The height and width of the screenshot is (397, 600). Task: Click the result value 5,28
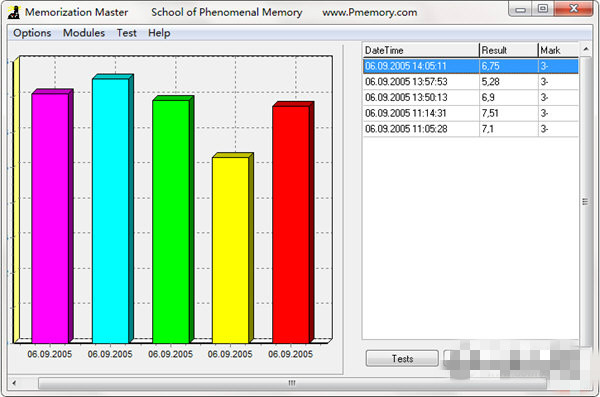point(491,82)
